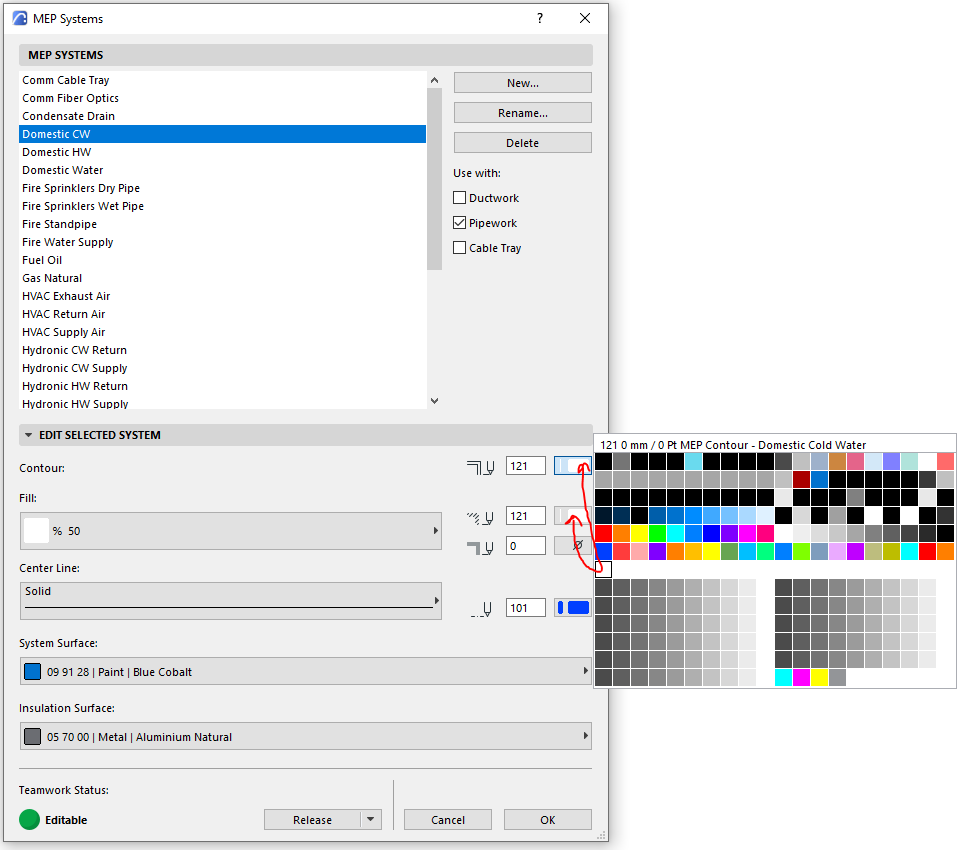Click the contour pen icon

click(481, 468)
